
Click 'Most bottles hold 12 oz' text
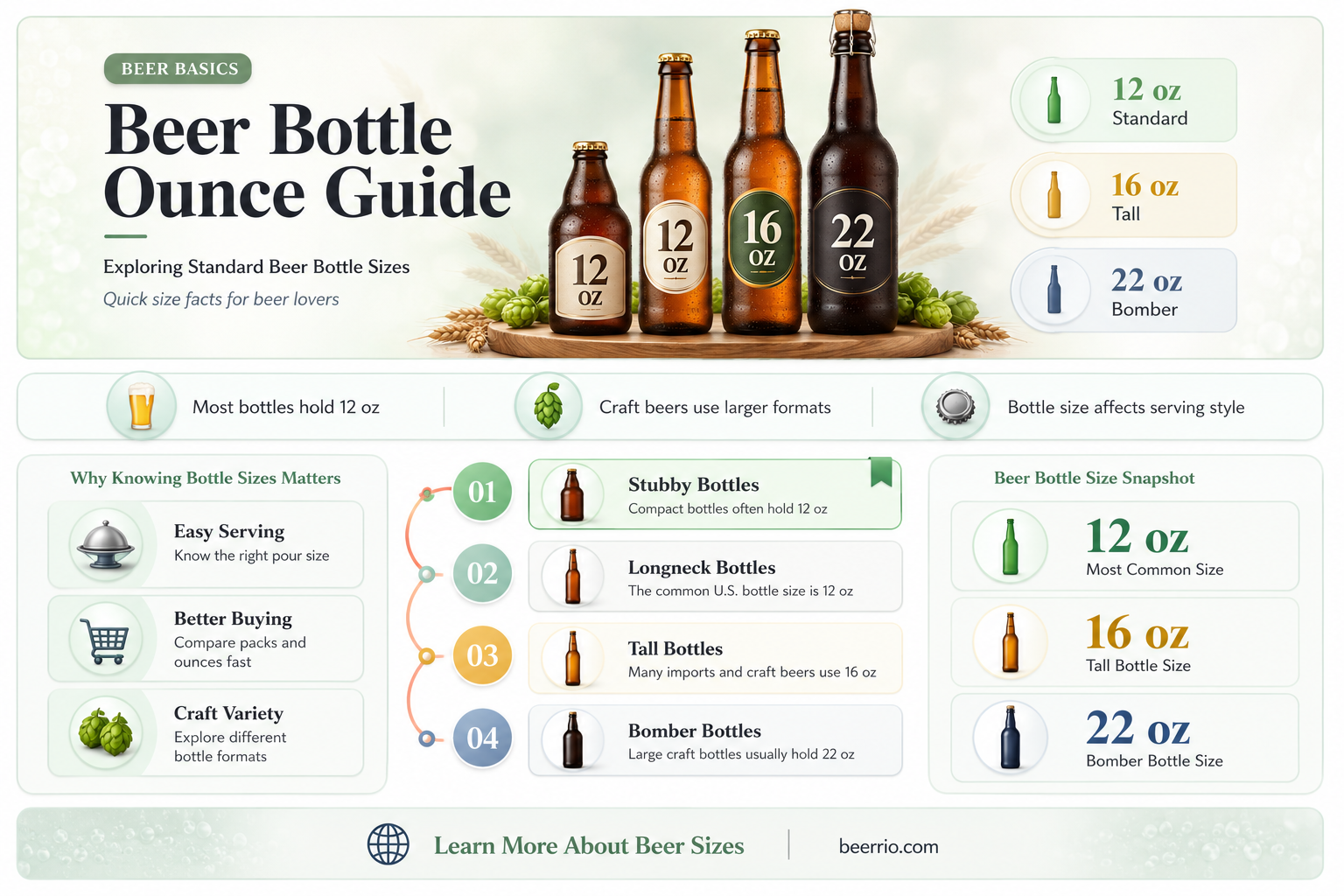[x=286, y=407]
